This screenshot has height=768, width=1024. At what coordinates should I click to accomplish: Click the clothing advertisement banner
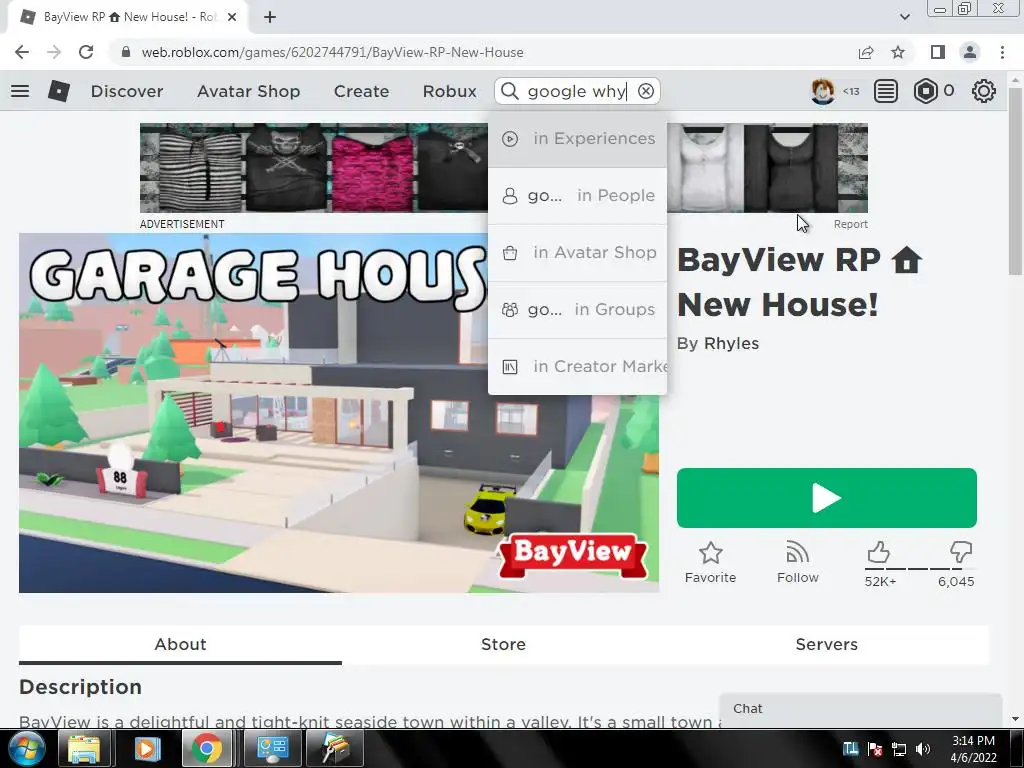pos(504,168)
